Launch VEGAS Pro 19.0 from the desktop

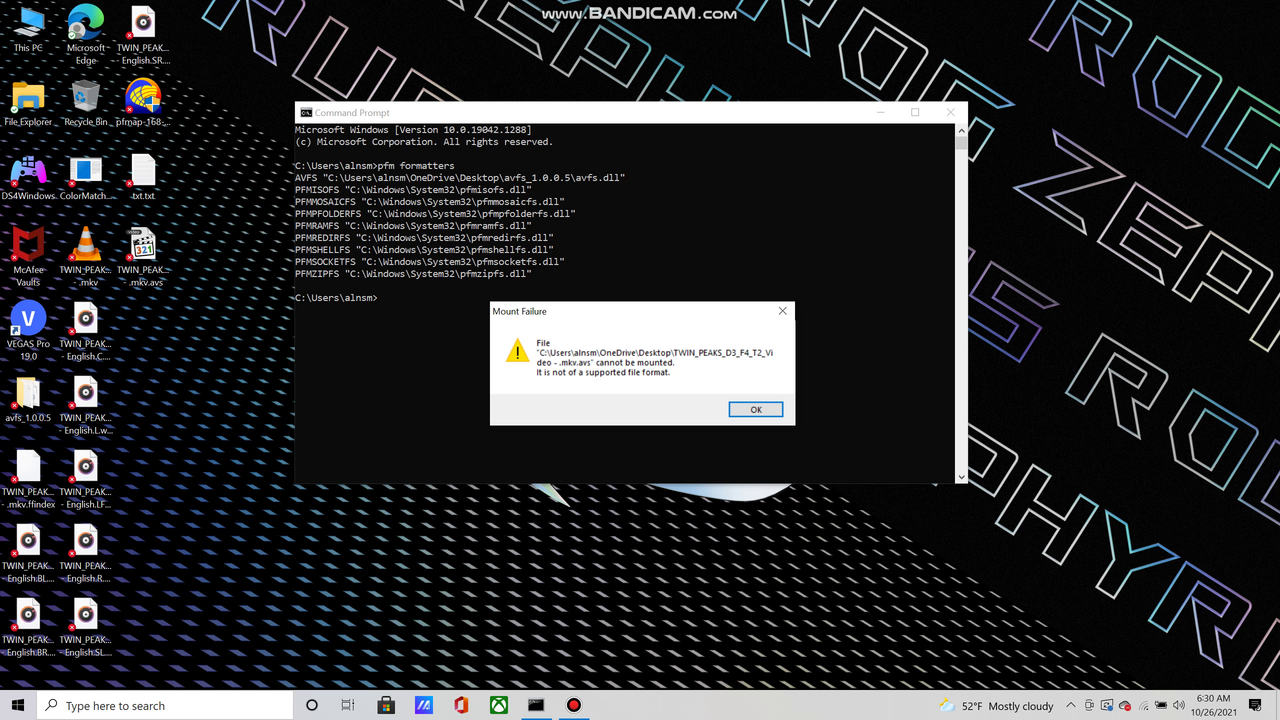(28, 331)
